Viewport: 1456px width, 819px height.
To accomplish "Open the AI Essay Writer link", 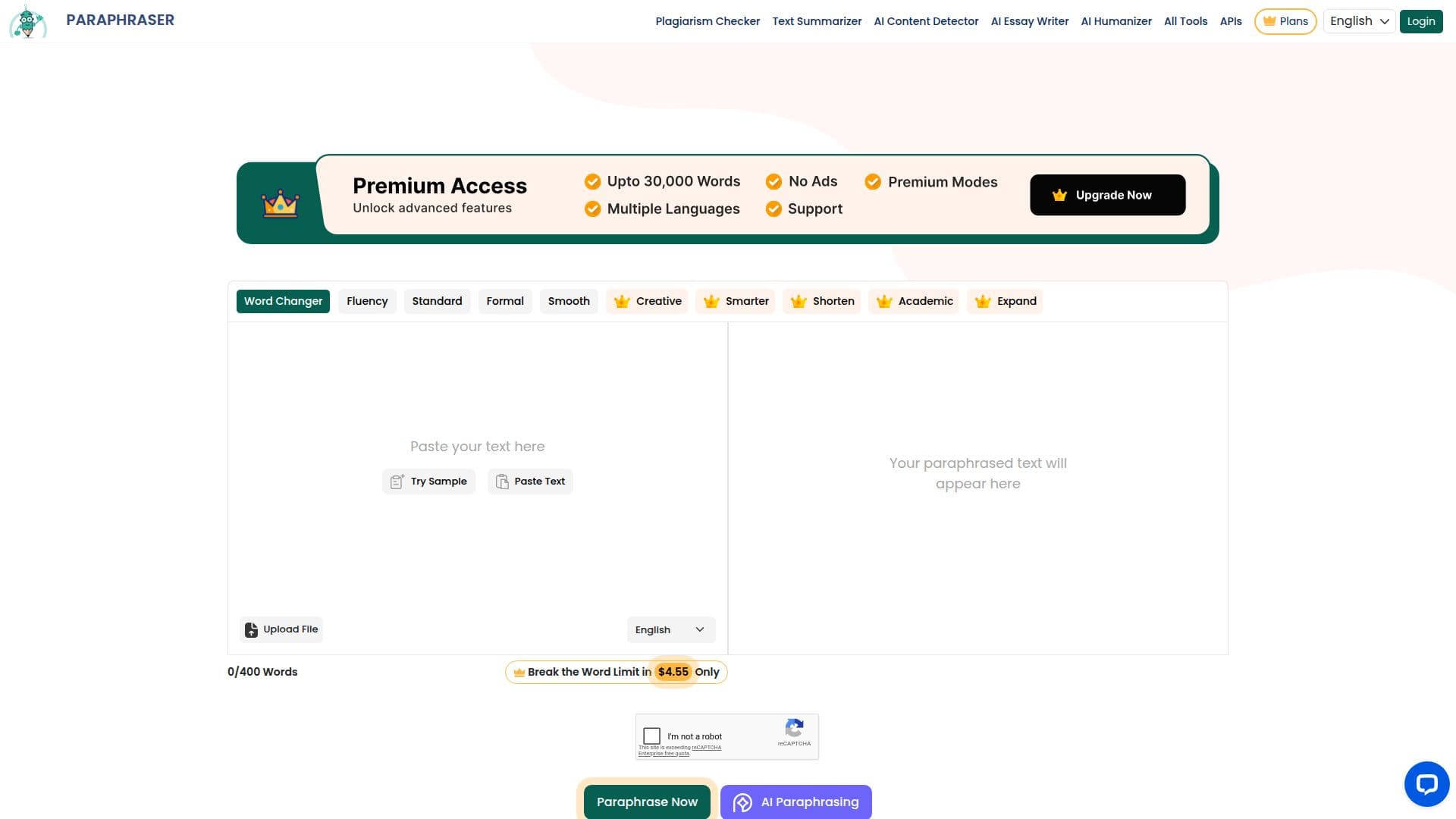I will (1030, 21).
